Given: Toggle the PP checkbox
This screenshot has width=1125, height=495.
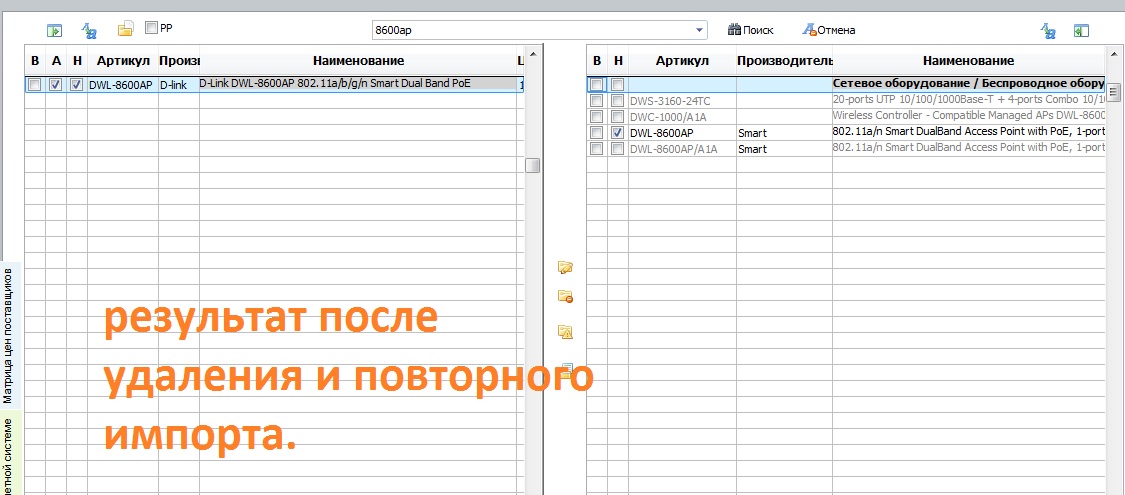Looking at the screenshot, I should pyautogui.click(x=151, y=28).
